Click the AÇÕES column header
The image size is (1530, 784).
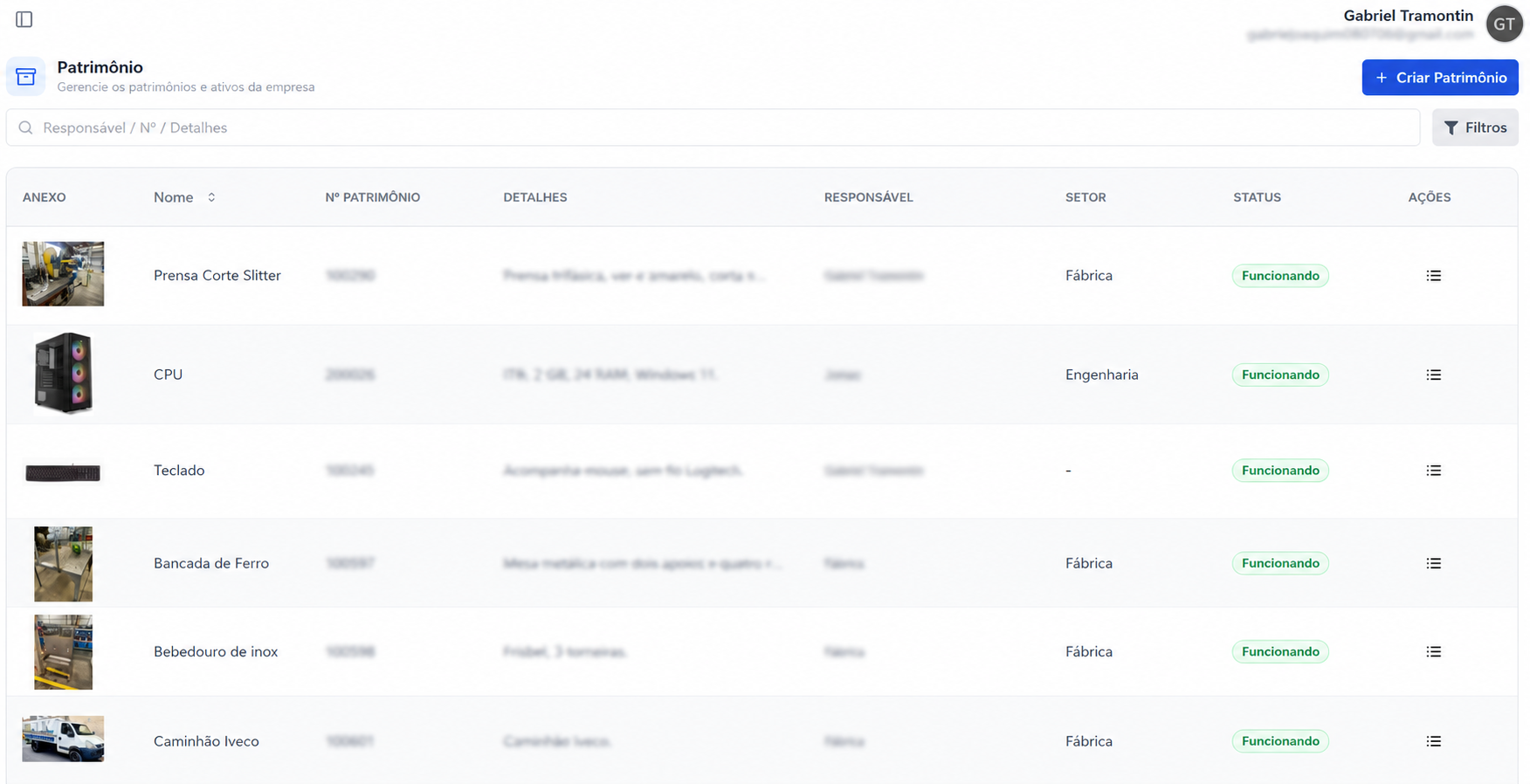(1430, 197)
